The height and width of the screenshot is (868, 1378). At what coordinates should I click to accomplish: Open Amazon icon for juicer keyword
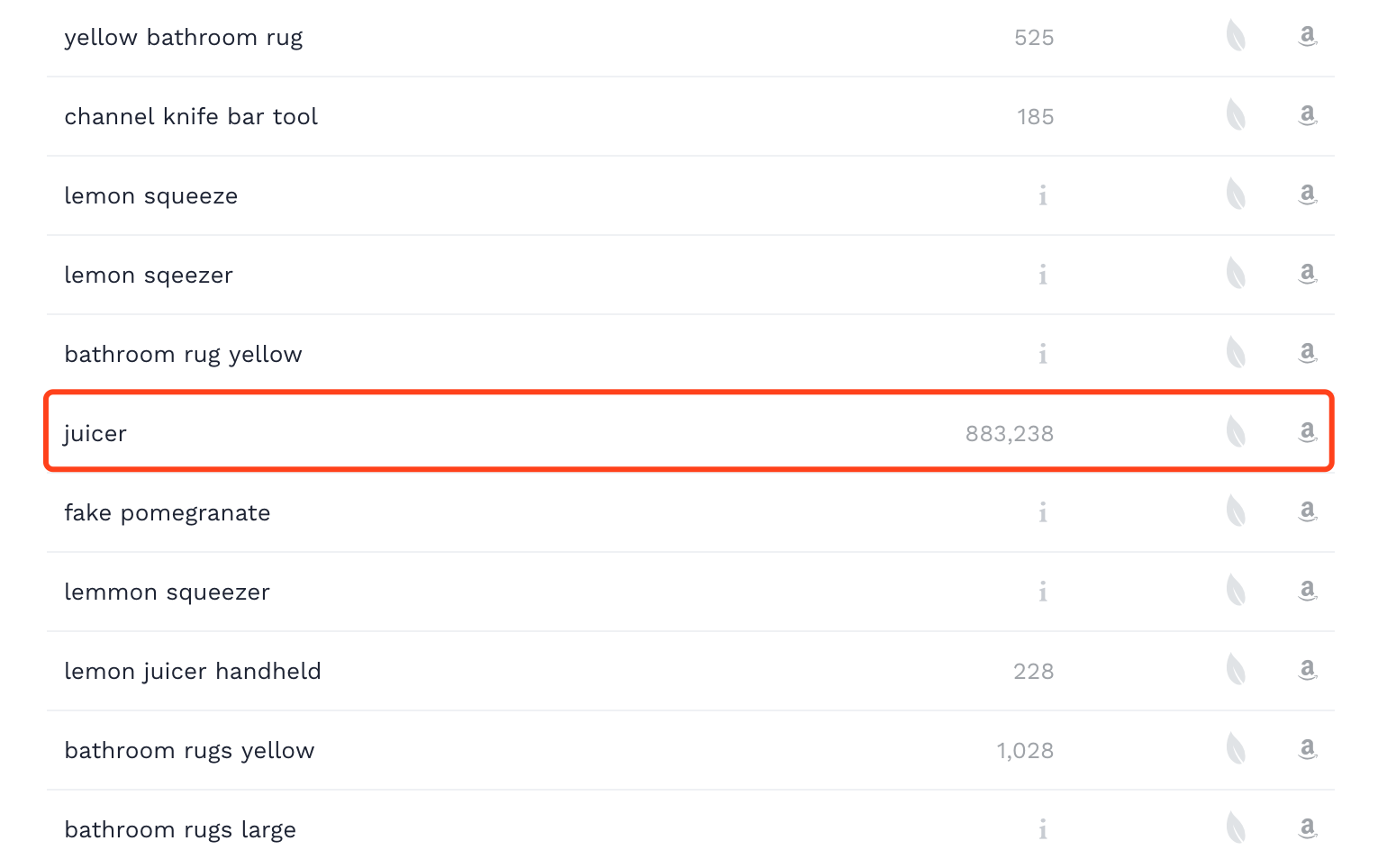click(x=1308, y=432)
